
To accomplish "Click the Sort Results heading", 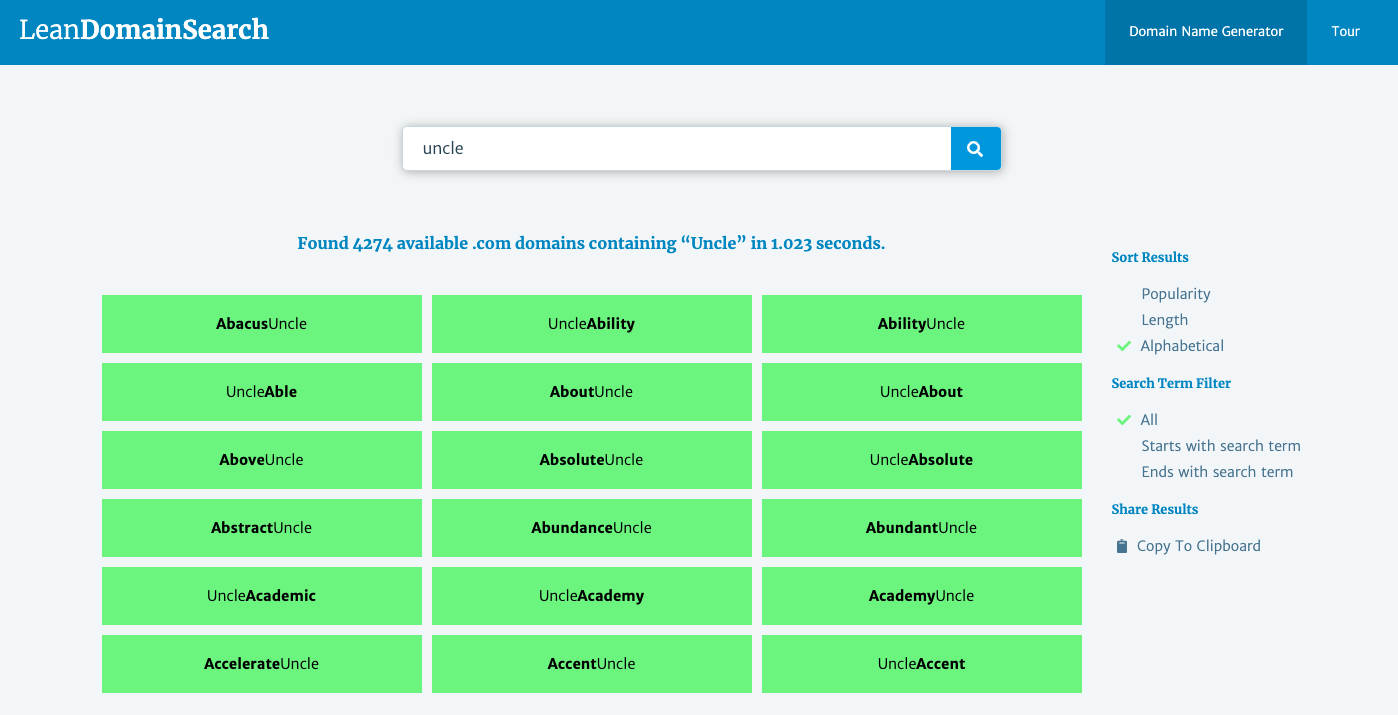I will (x=1150, y=257).
